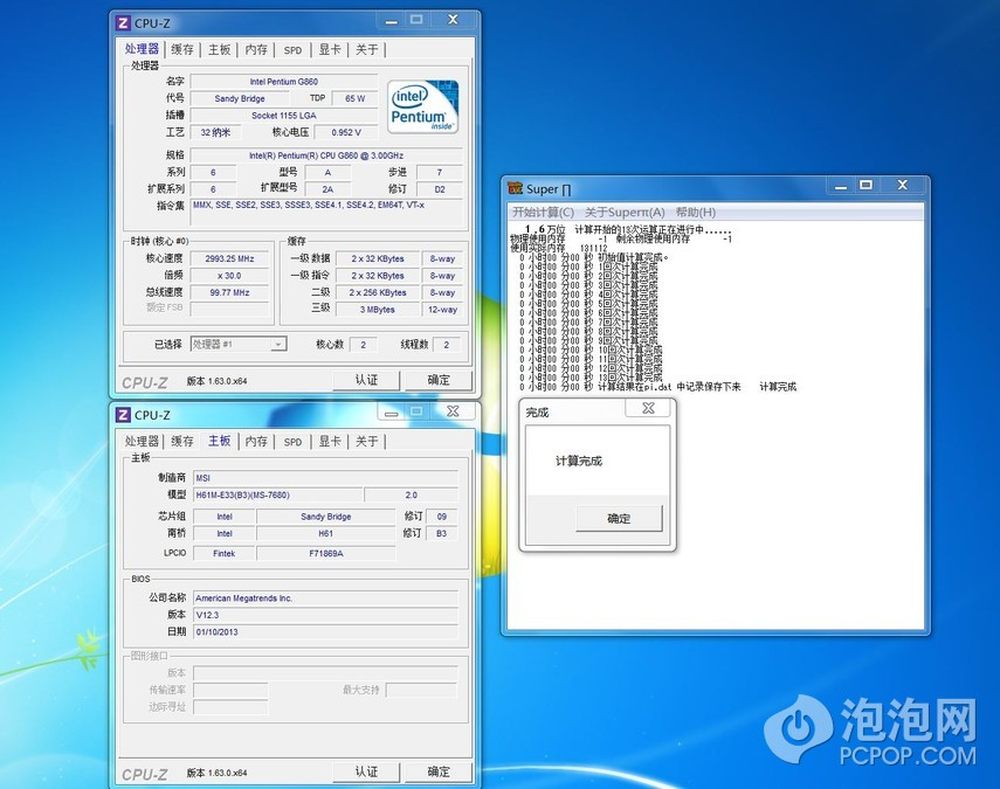Image resolution: width=1000 pixels, height=789 pixels.
Task: Minimize the top CPU-Z window
Action: coord(392,21)
